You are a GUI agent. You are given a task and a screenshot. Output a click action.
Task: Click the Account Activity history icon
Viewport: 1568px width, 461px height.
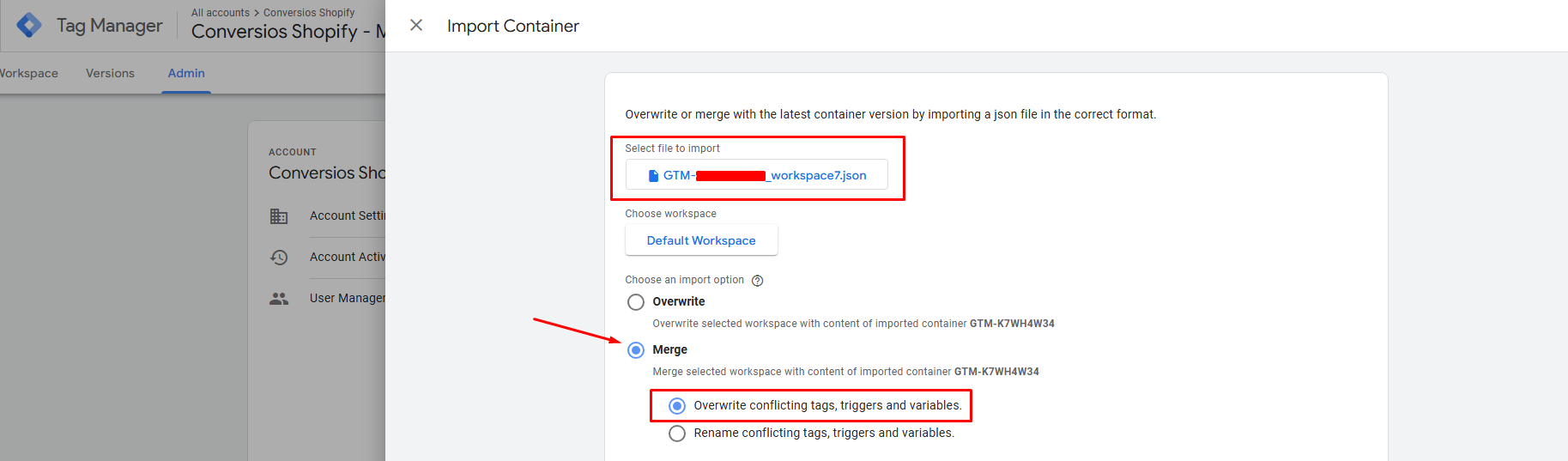[279, 258]
